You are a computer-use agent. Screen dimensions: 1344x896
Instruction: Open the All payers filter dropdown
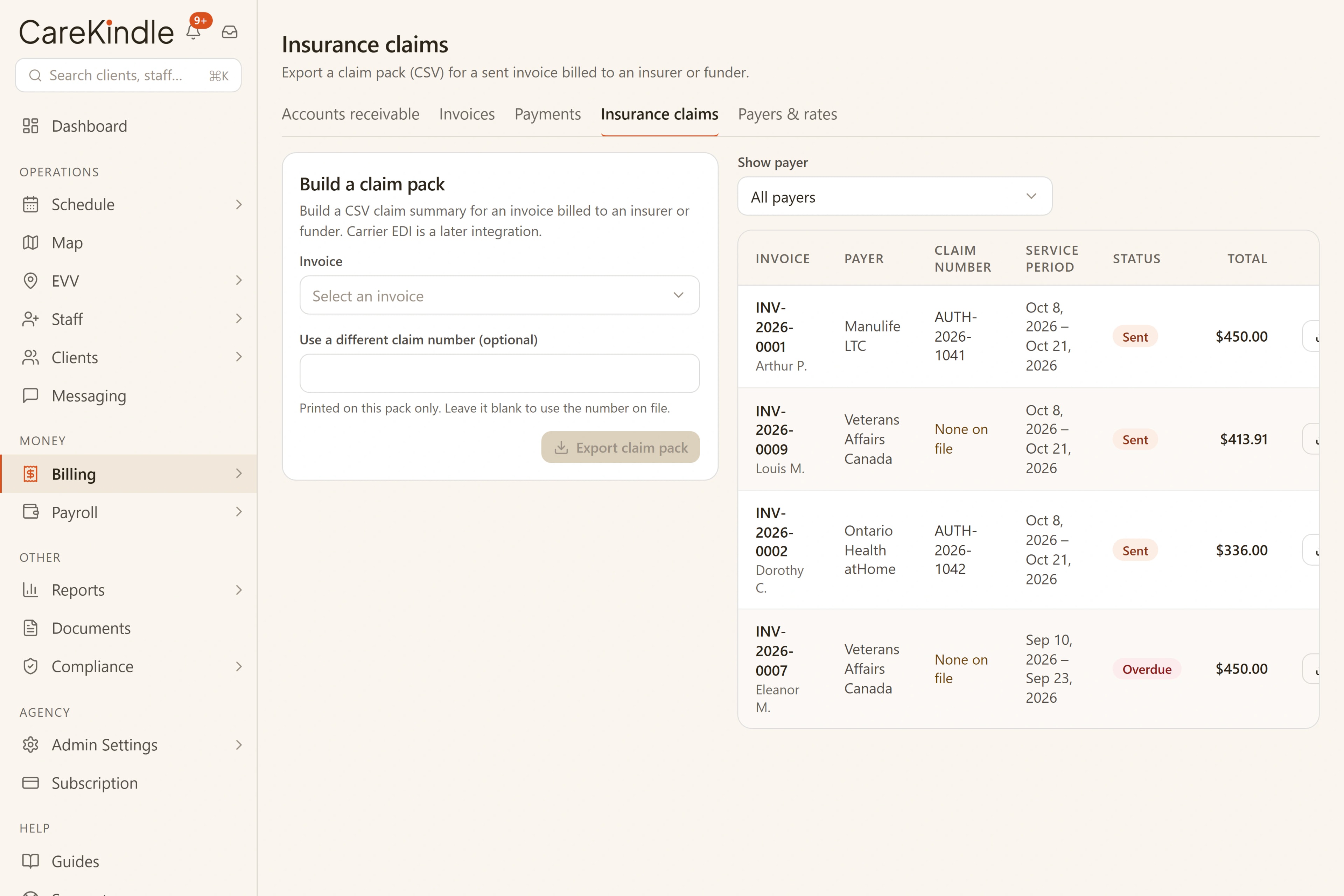click(894, 197)
